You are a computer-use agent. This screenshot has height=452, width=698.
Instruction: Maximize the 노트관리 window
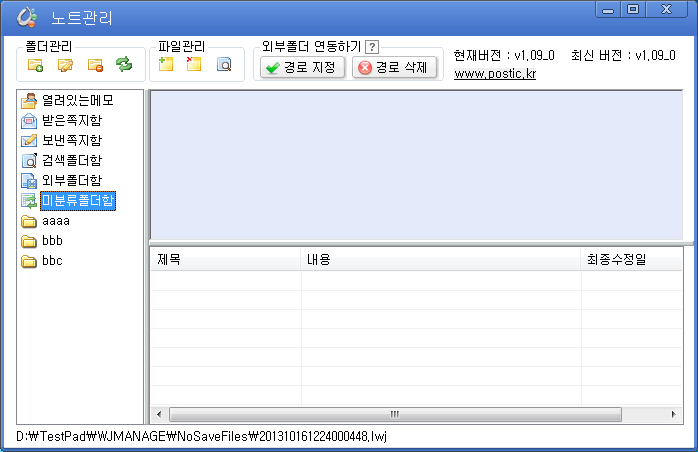(x=633, y=9)
